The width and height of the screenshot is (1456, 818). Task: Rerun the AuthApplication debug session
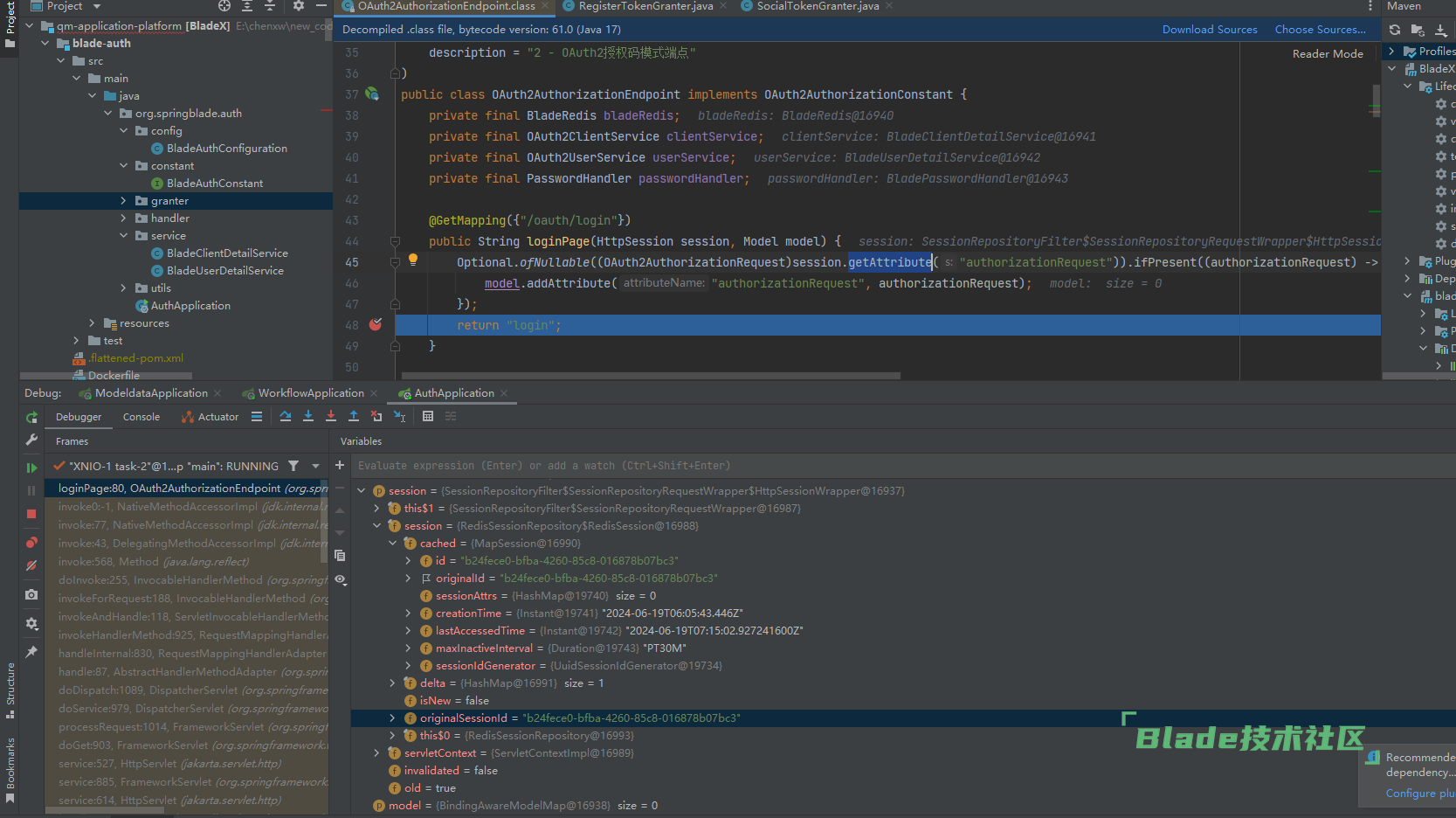(31, 418)
